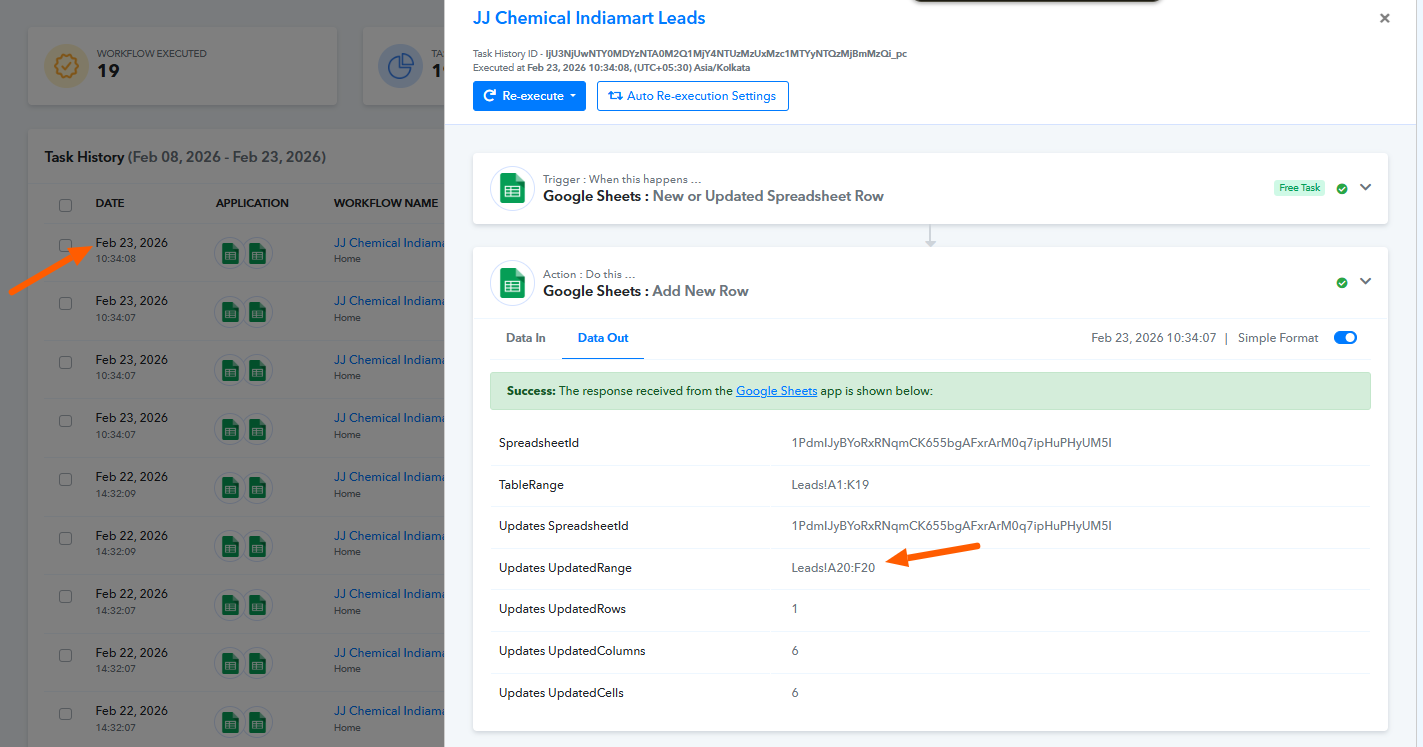
Task: Tick the select-all checkbox in Task History header
Action: (x=65, y=205)
